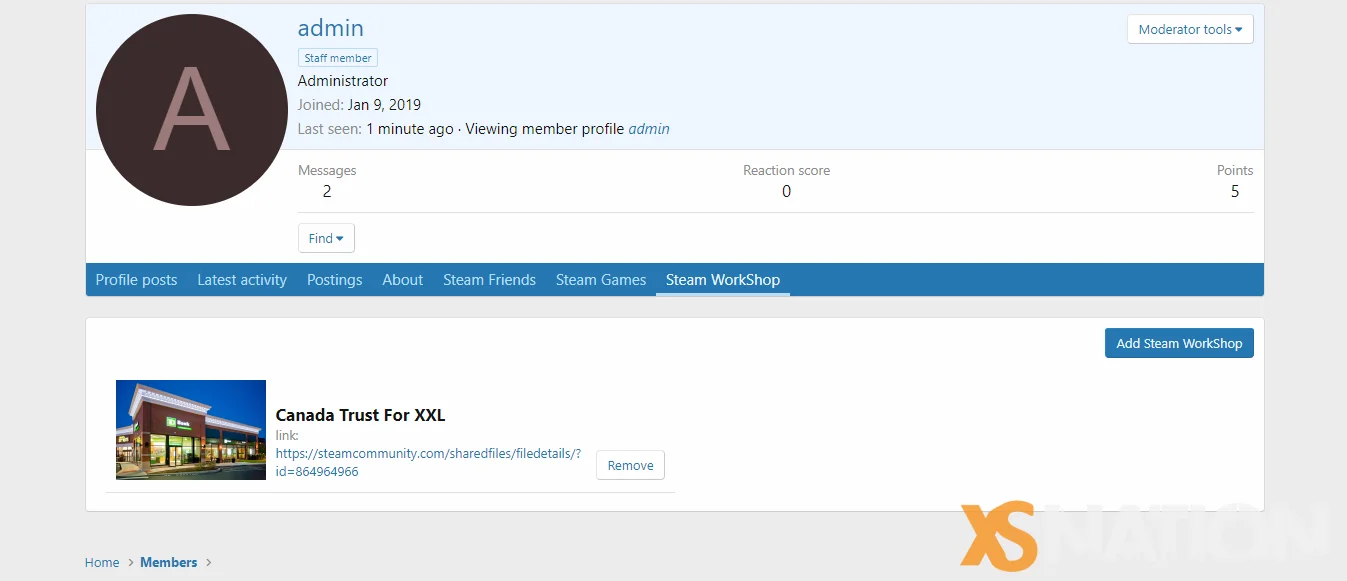The height and width of the screenshot is (581, 1347).
Task: Open the Moderator tools dropdown
Action: point(1190,29)
